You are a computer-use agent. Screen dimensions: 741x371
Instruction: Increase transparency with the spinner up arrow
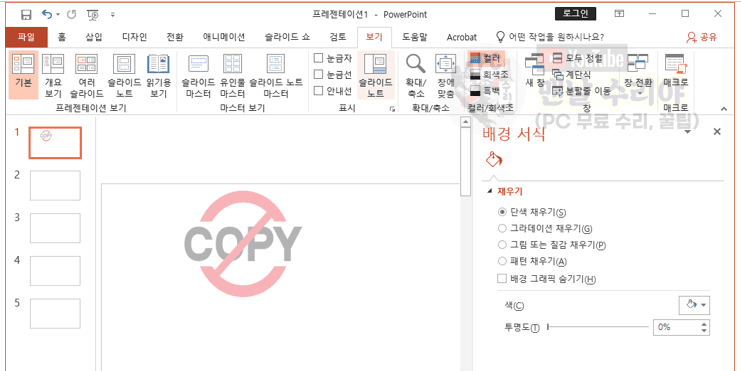point(705,324)
